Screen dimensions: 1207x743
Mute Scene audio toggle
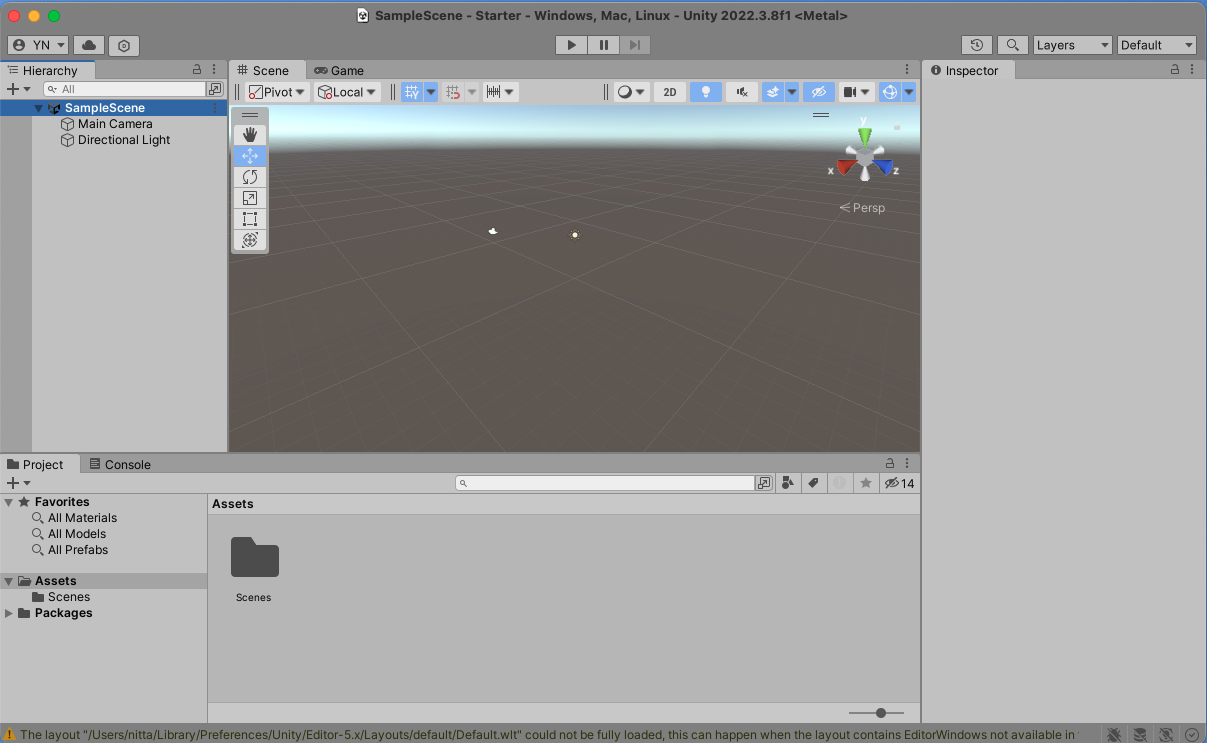pyautogui.click(x=741, y=92)
